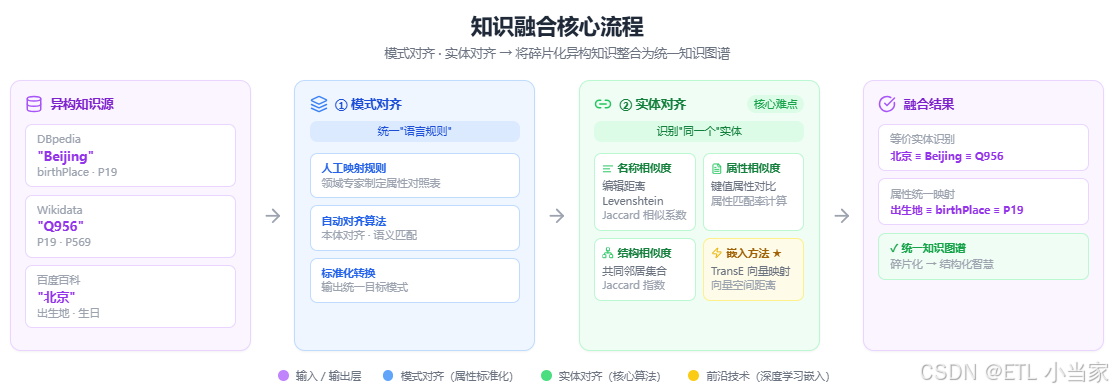1113x392 pixels.
Task: Select the 异构知识源 panel heading
Action: pyautogui.click(x=82, y=104)
